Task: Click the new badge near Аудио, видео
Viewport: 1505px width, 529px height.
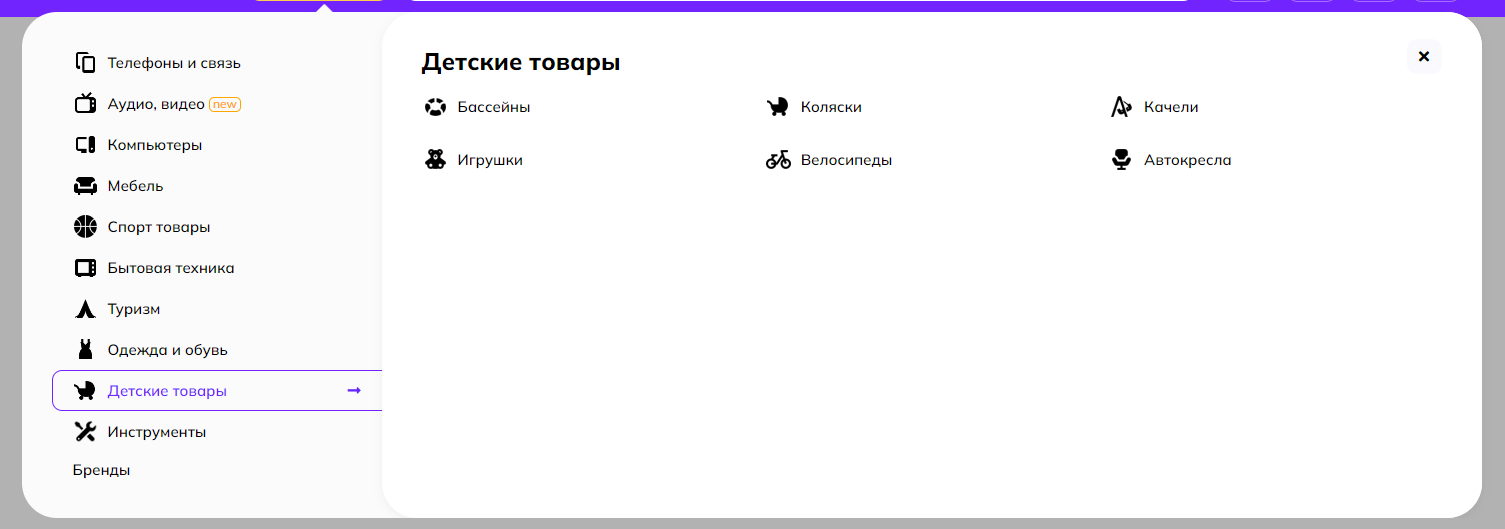Action: [x=225, y=104]
